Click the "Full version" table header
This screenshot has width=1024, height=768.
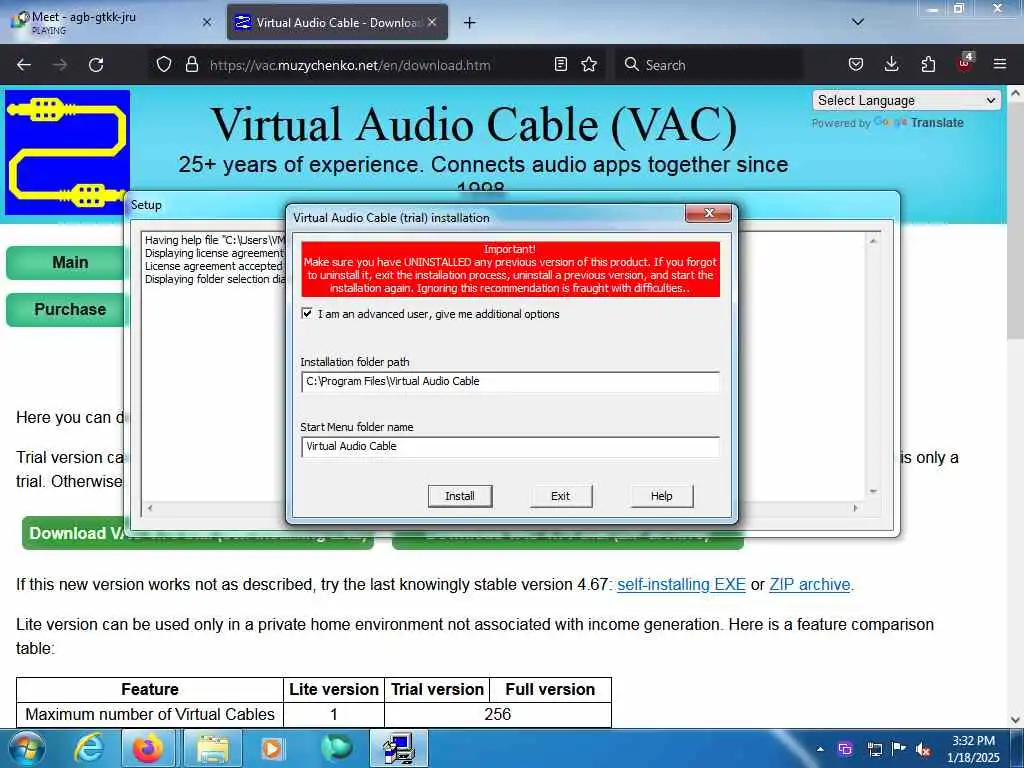click(550, 690)
